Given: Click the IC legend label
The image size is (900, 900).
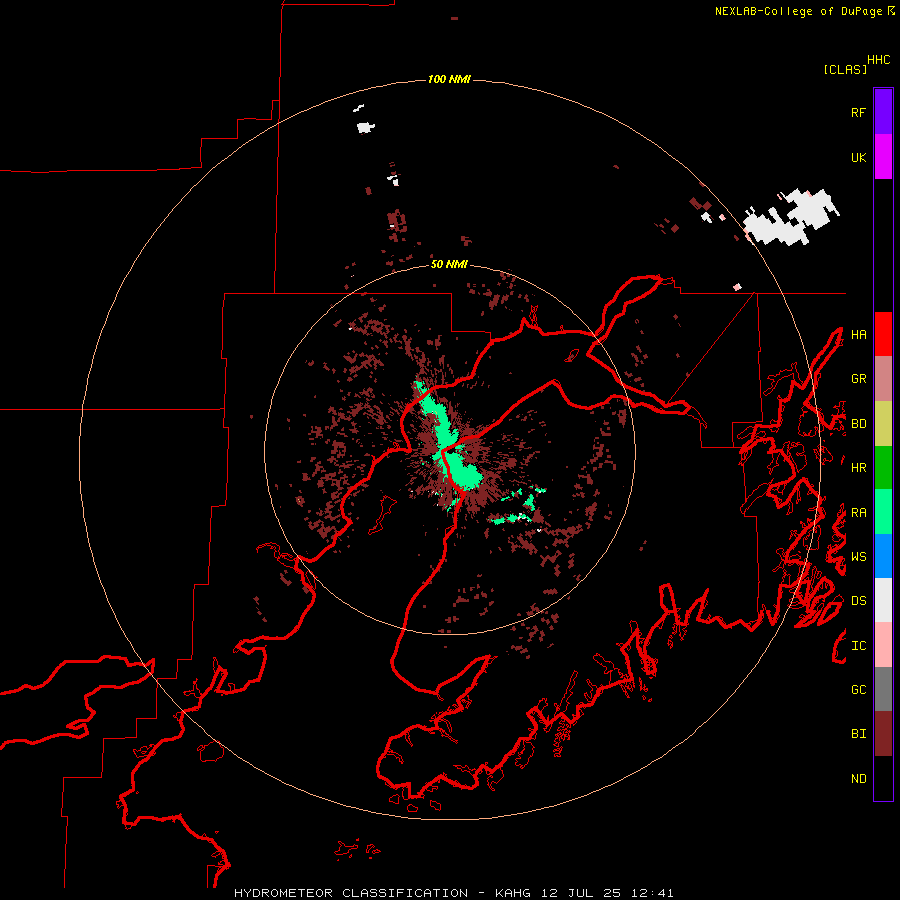Looking at the screenshot, I should (x=858, y=646).
